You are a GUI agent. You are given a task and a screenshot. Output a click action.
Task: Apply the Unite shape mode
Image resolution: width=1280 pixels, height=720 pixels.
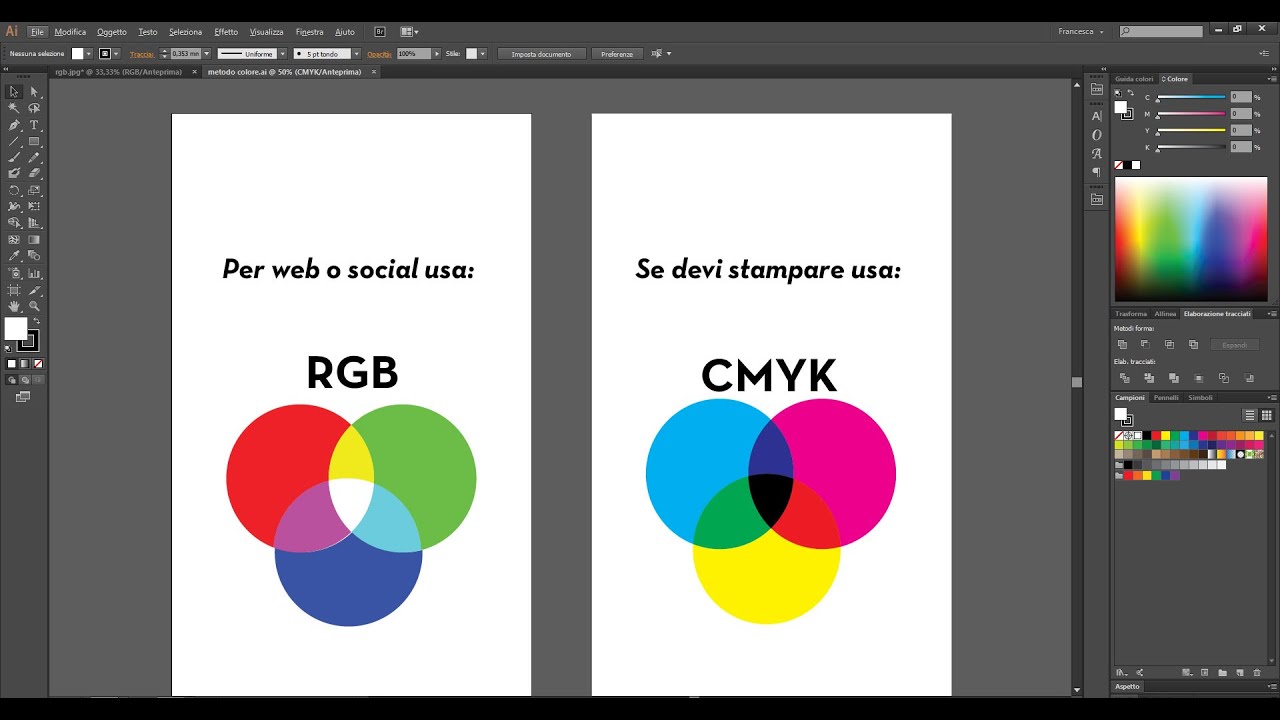(x=1122, y=344)
